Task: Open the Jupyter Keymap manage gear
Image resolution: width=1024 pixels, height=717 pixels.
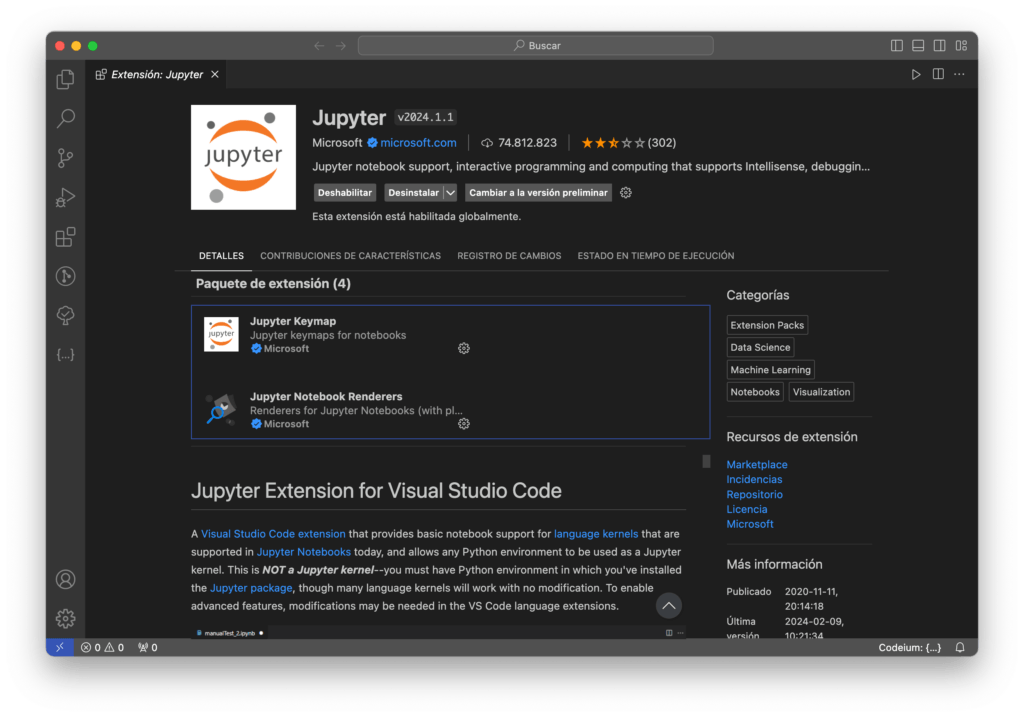Action: click(464, 348)
